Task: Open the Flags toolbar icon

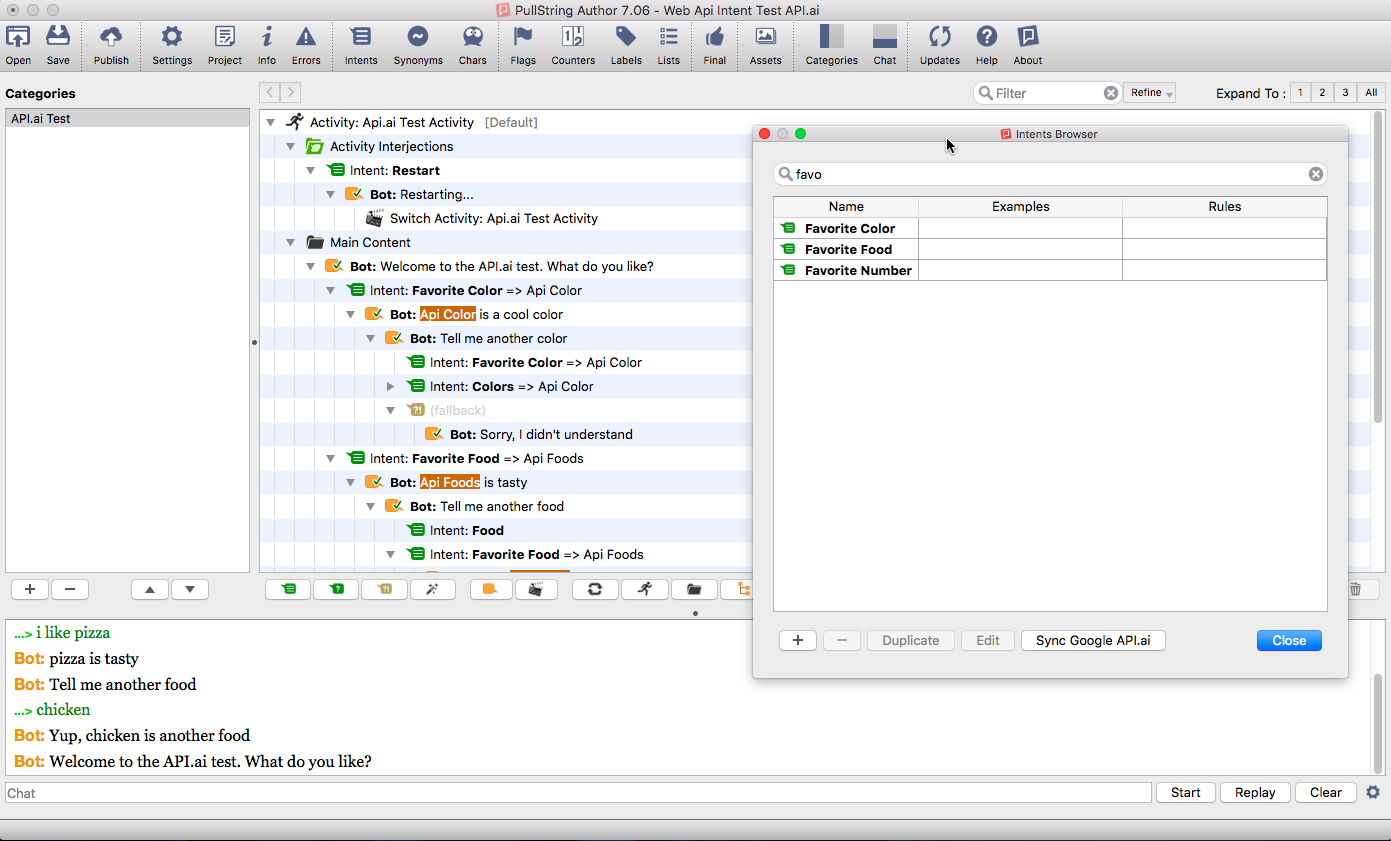Action: pos(523,44)
